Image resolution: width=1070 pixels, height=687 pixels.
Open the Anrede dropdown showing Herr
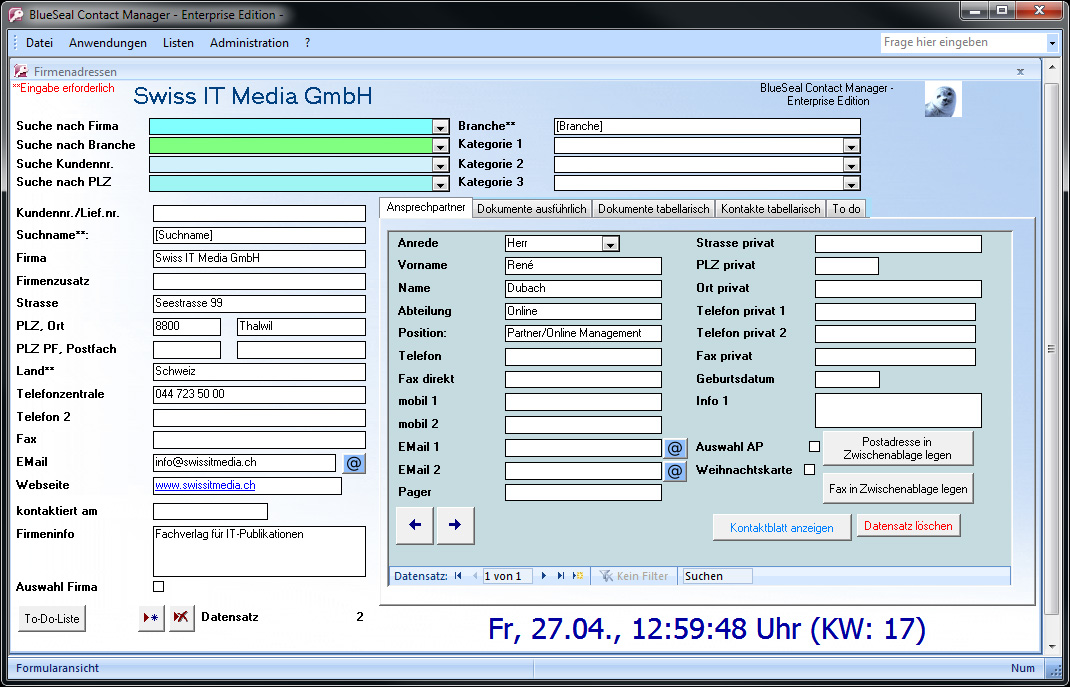click(x=611, y=244)
